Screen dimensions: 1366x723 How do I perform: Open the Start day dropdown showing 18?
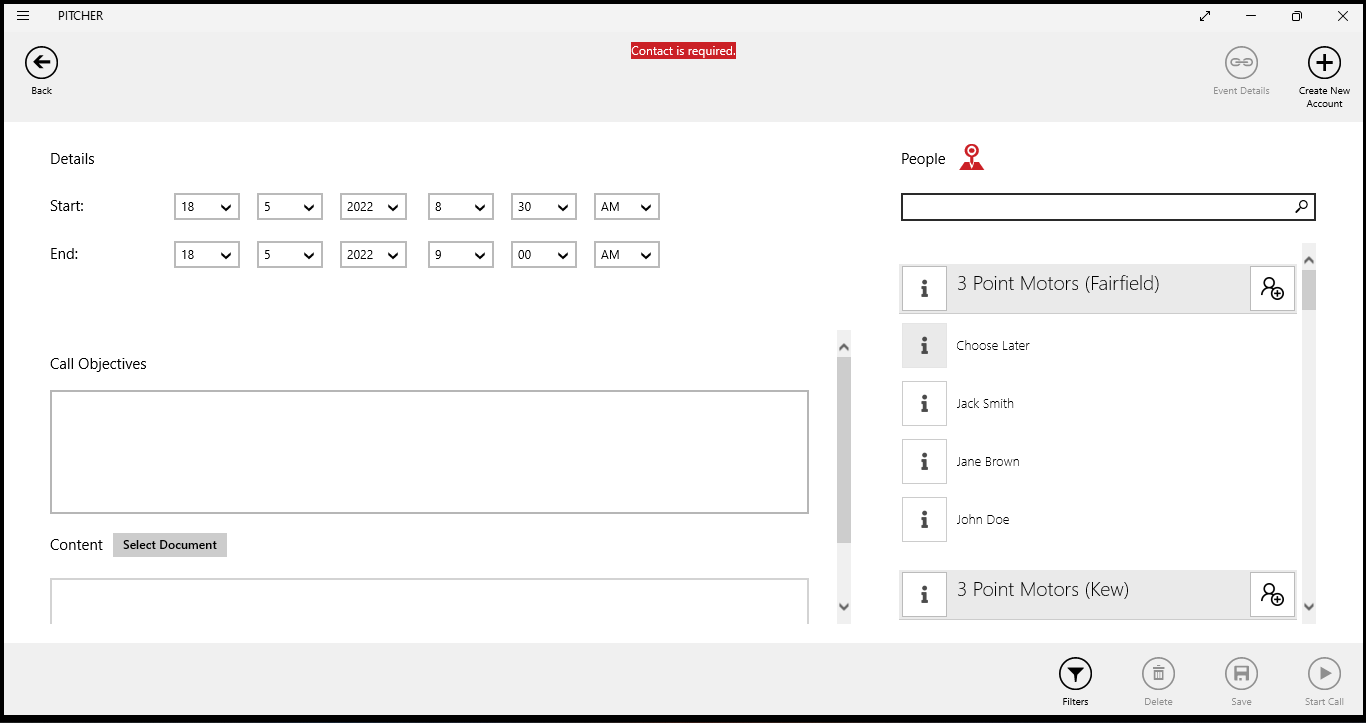tap(206, 206)
